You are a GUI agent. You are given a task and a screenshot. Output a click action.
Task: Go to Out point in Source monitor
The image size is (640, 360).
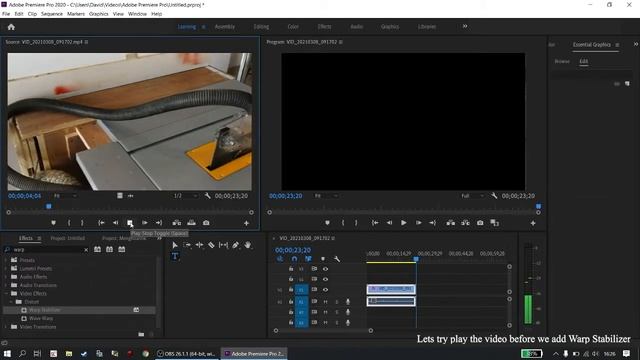tap(159, 223)
